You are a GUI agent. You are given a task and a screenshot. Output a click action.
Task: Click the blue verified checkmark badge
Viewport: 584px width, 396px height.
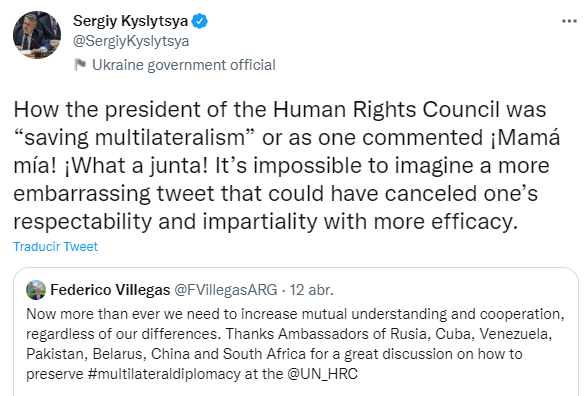pos(200,21)
